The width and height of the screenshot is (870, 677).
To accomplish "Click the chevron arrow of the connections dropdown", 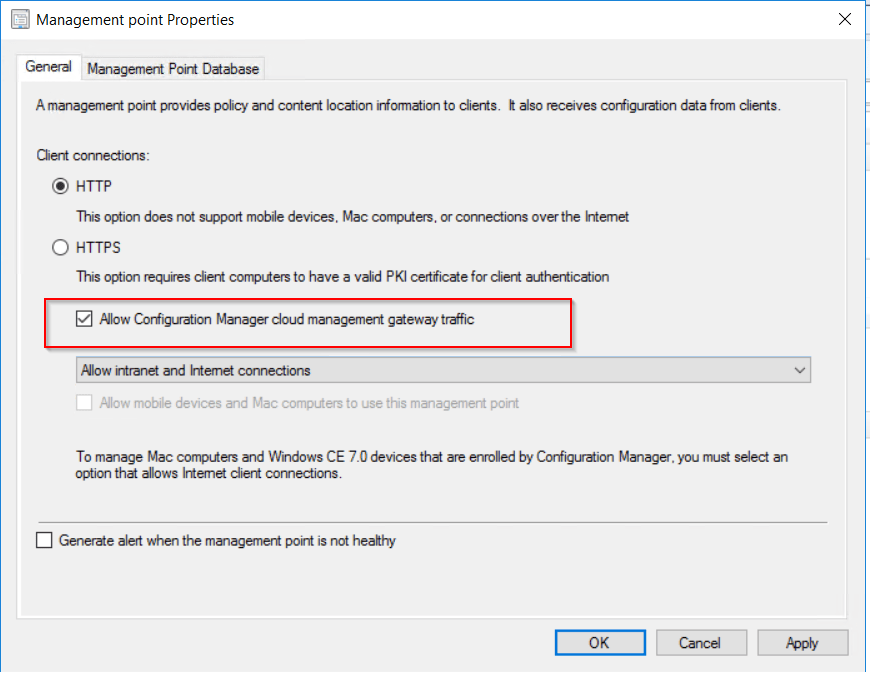I will click(x=799, y=370).
